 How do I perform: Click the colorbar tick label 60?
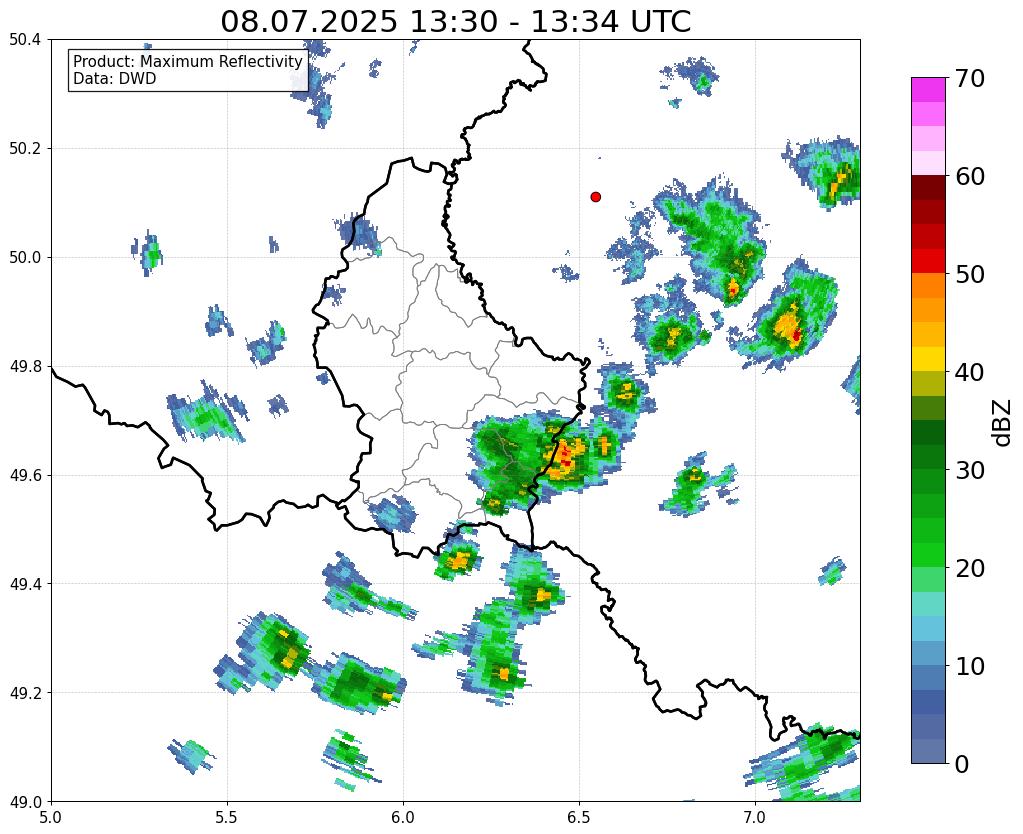pyautogui.click(x=970, y=176)
